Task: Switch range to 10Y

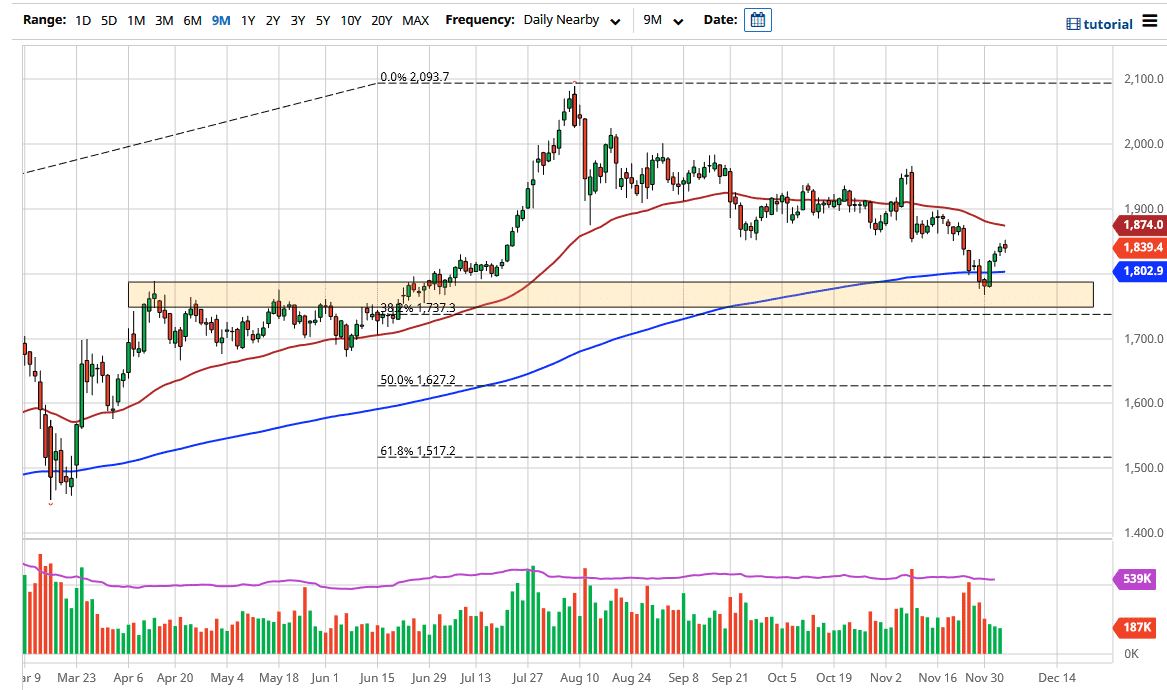Action: [x=351, y=20]
